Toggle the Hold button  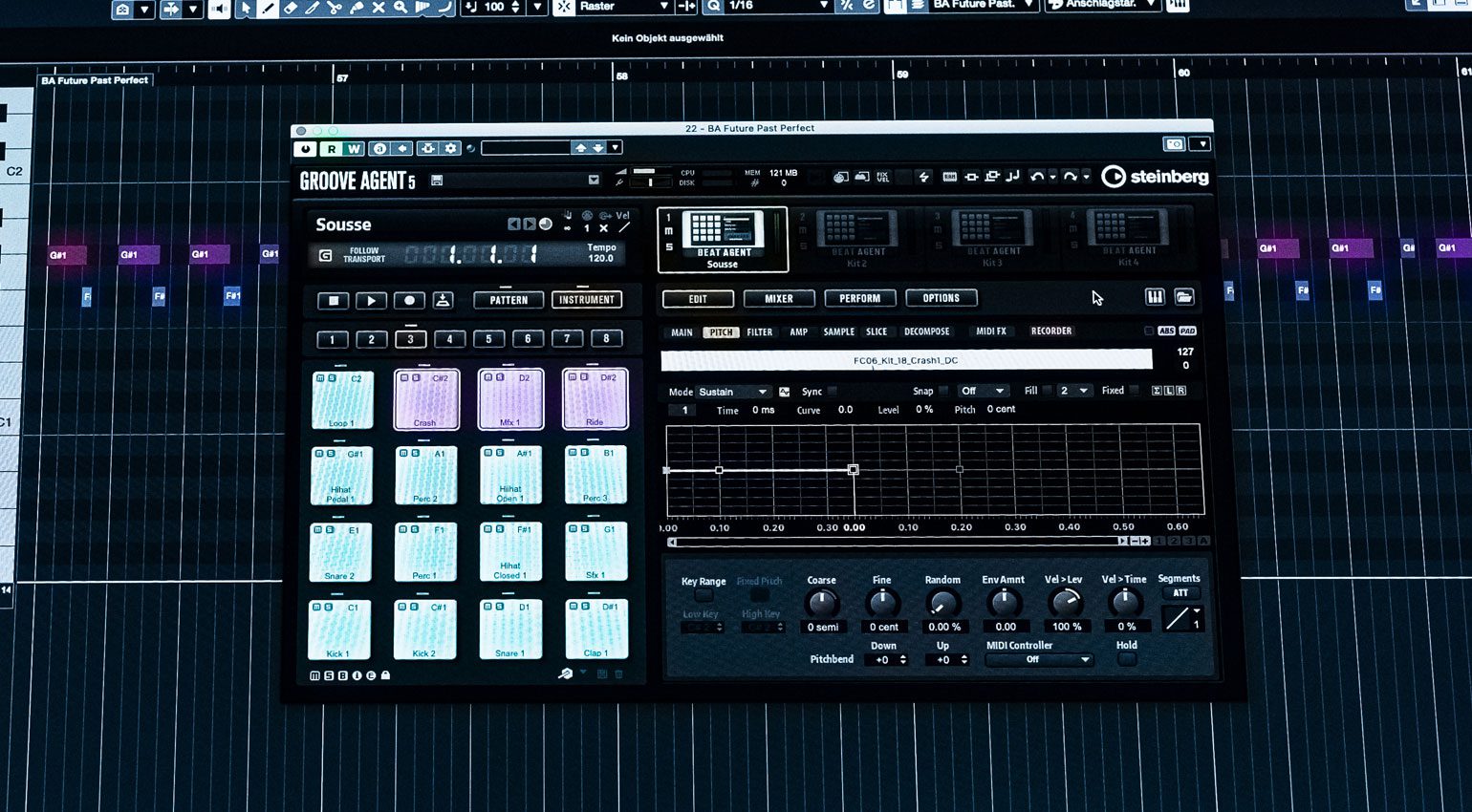click(1127, 659)
